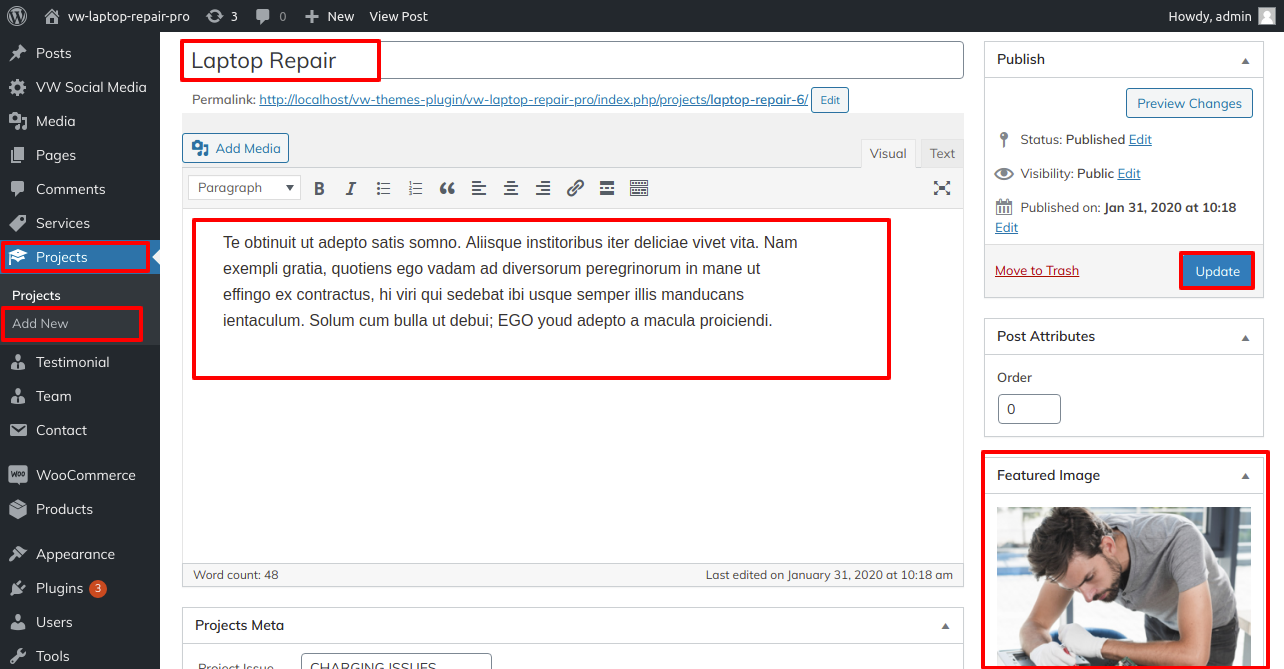Apply bold formatting in editor toolbar
Image resolution: width=1284 pixels, height=669 pixels.
[x=320, y=188]
